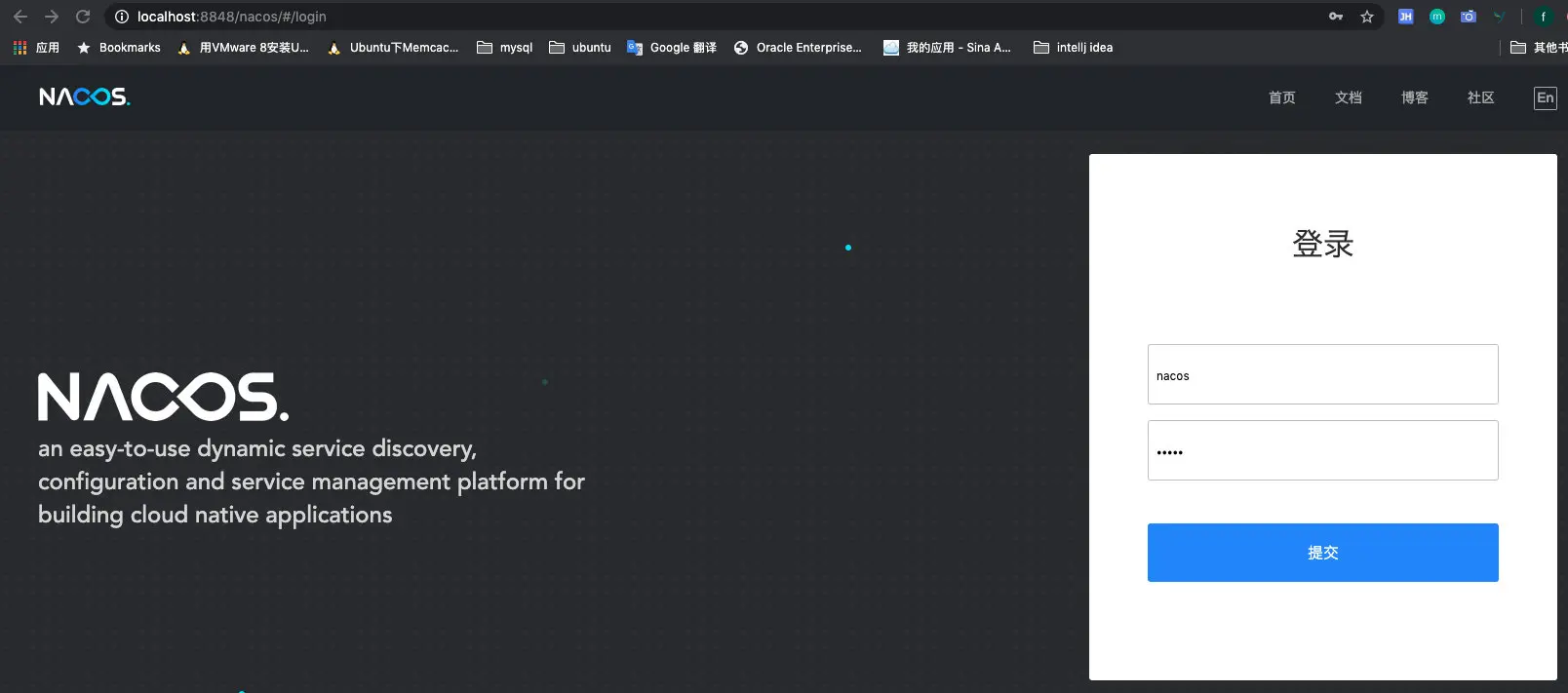
Task: Click the Nacos logo in the header
Action: tap(85, 96)
